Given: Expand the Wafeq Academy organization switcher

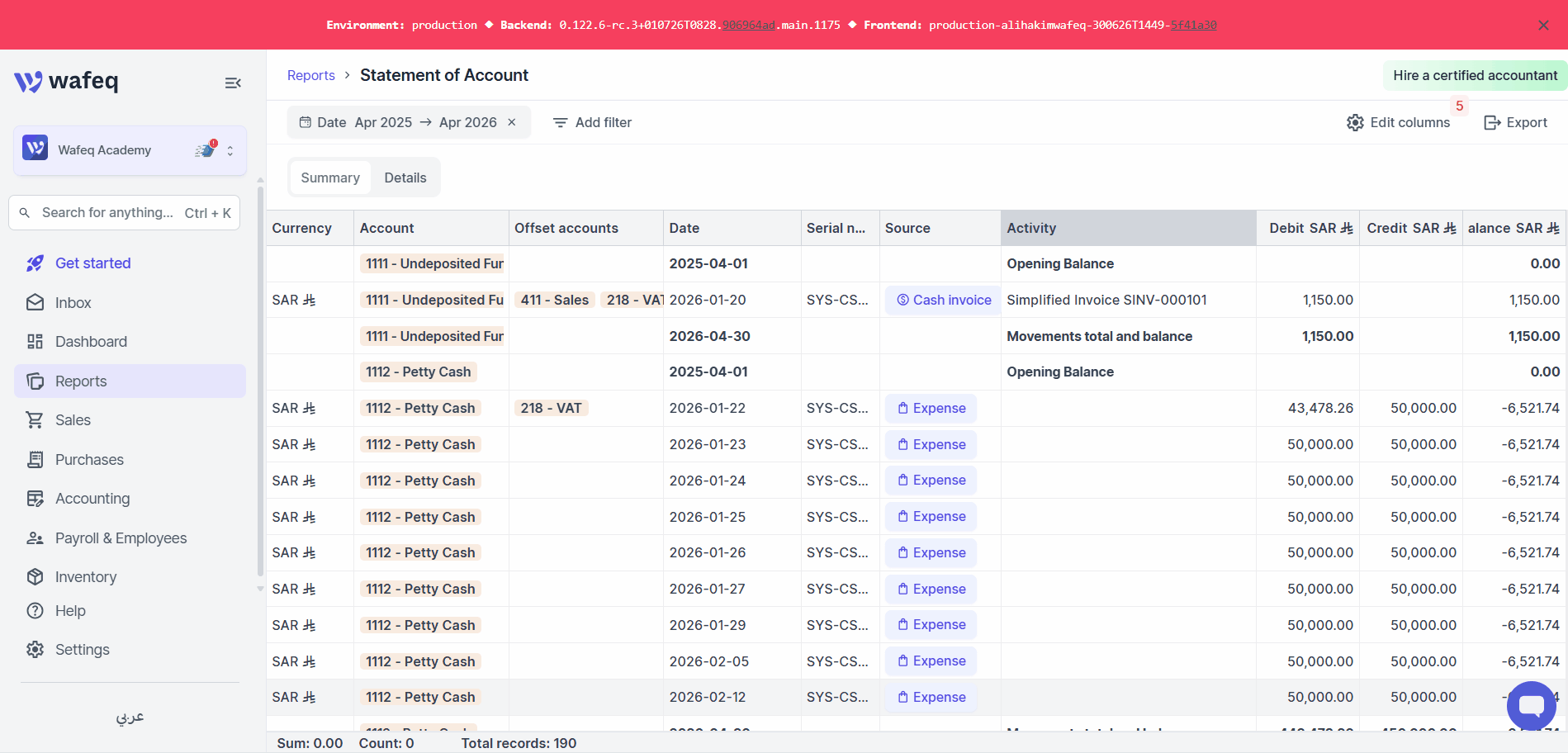Looking at the screenshot, I should click(x=230, y=151).
